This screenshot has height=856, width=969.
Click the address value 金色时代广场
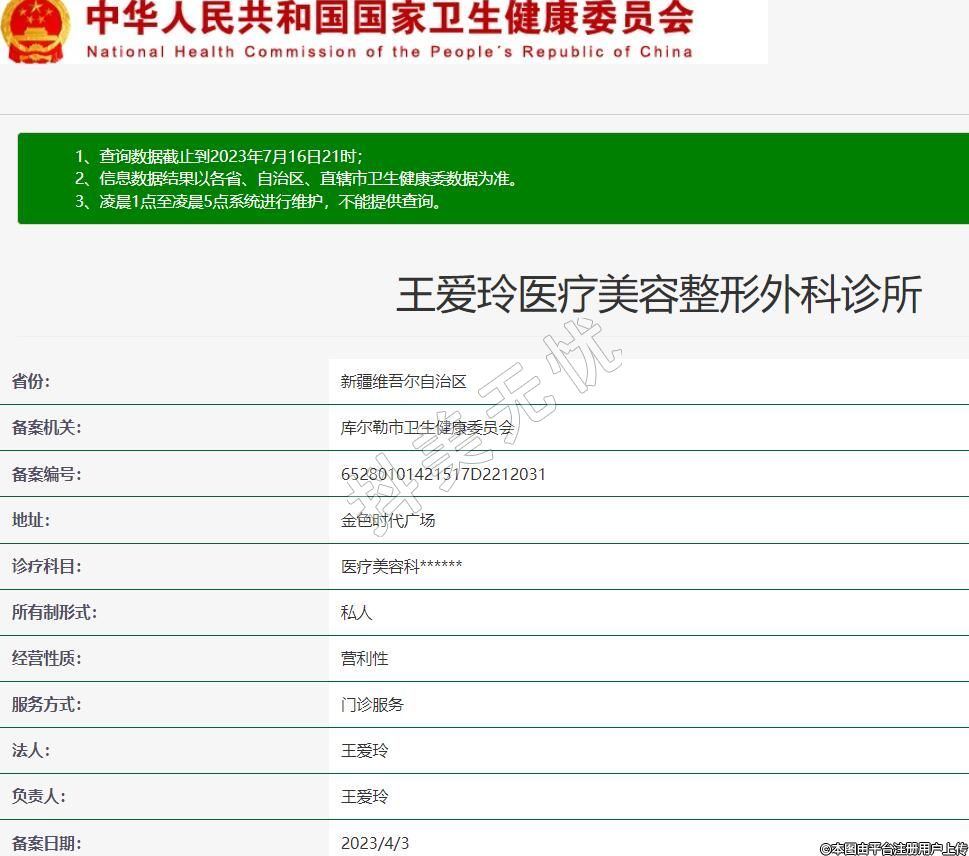[388, 520]
